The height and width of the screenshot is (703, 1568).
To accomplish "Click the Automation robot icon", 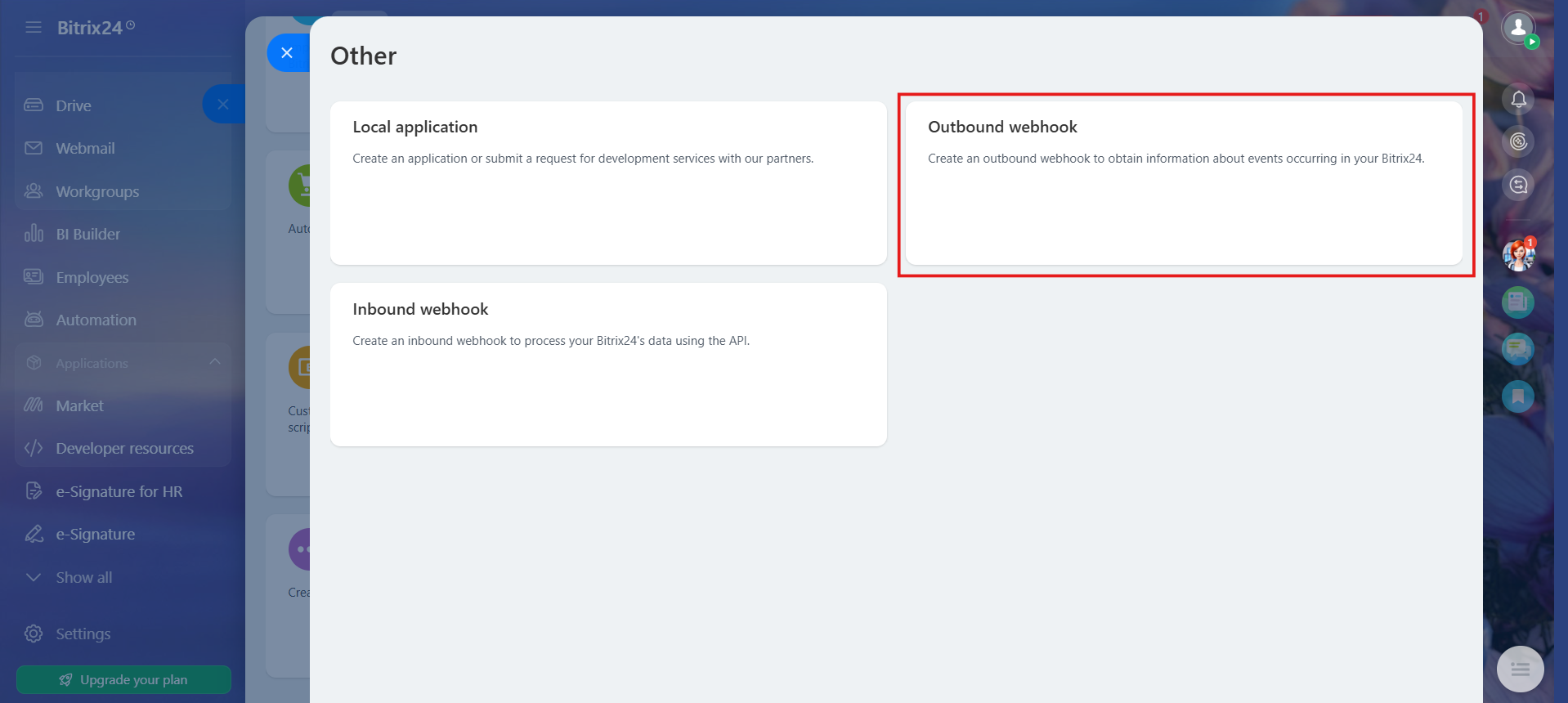I will tap(34, 320).
